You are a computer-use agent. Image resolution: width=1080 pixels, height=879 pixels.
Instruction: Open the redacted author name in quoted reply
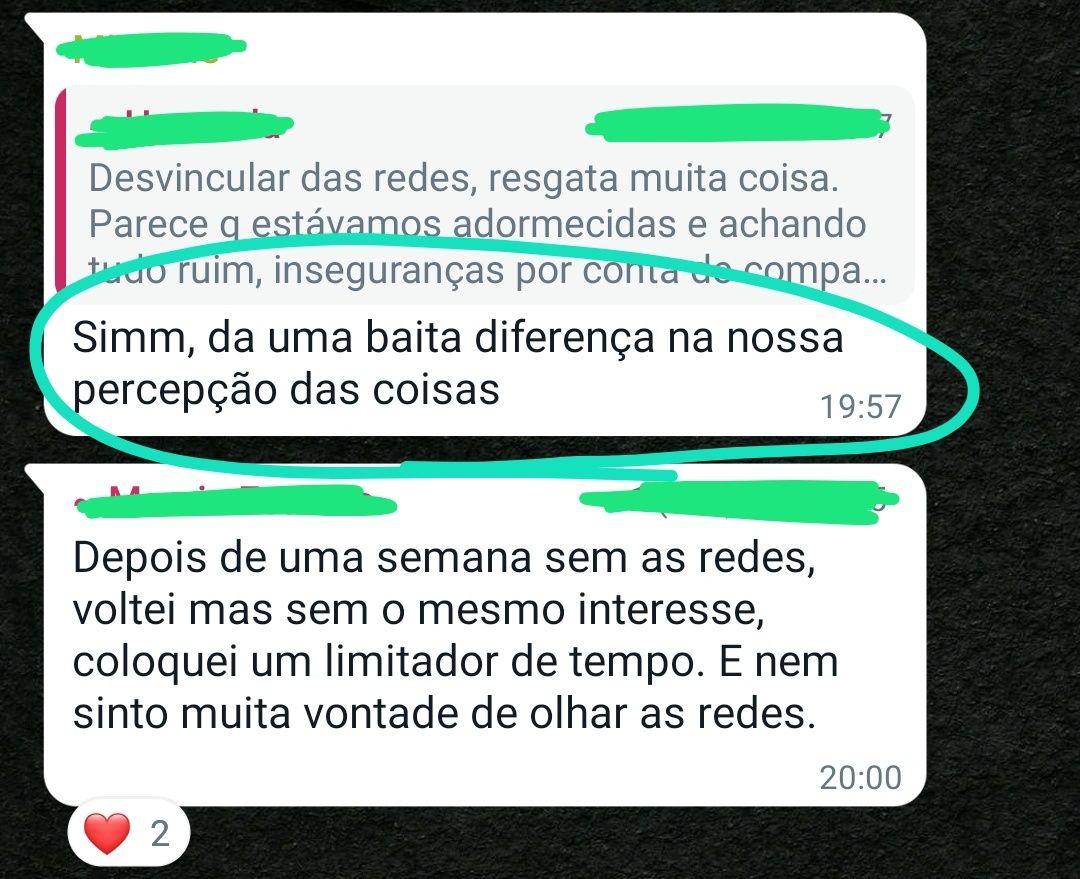(x=185, y=128)
